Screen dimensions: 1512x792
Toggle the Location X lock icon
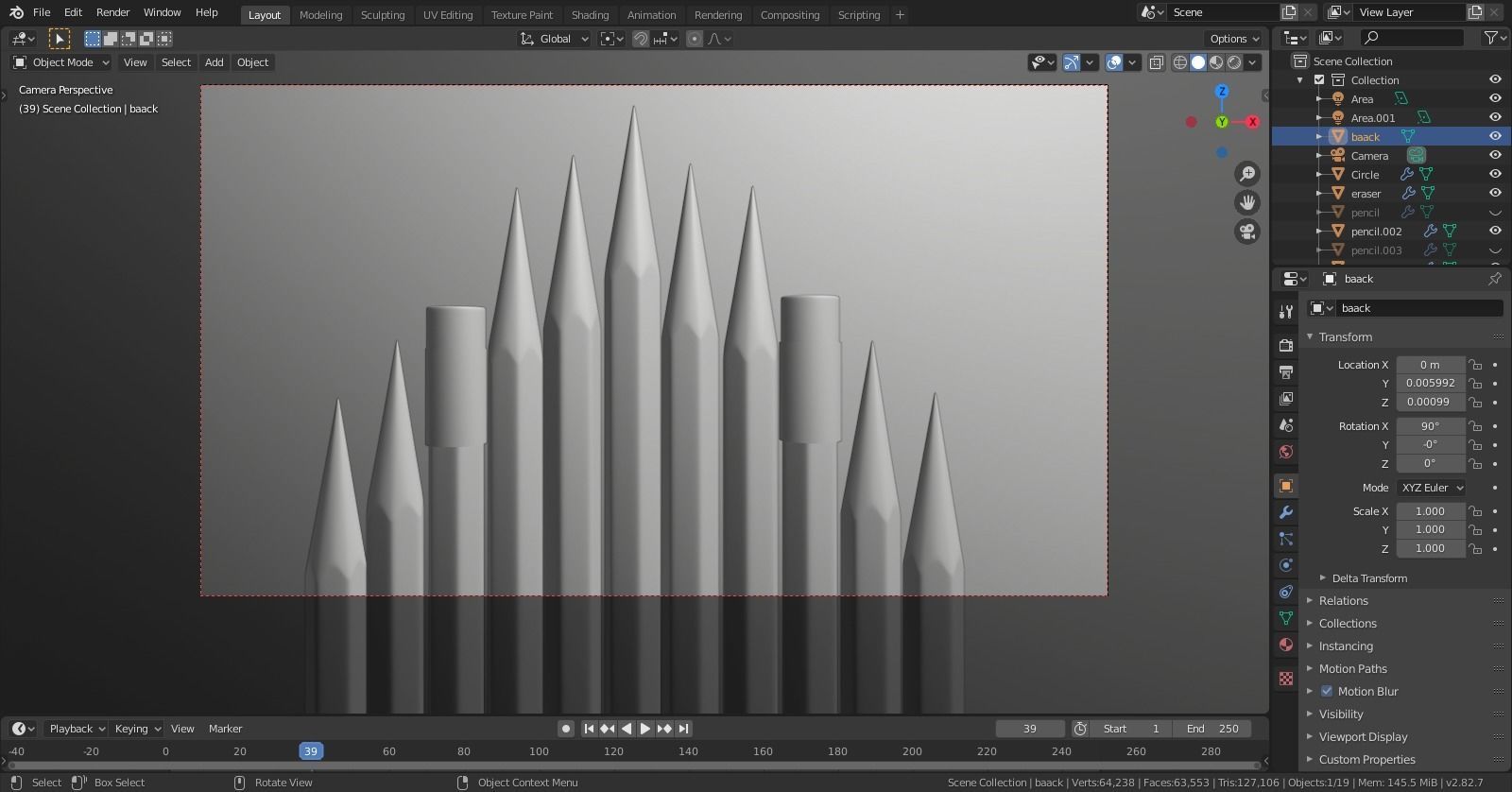click(x=1475, y=365)
